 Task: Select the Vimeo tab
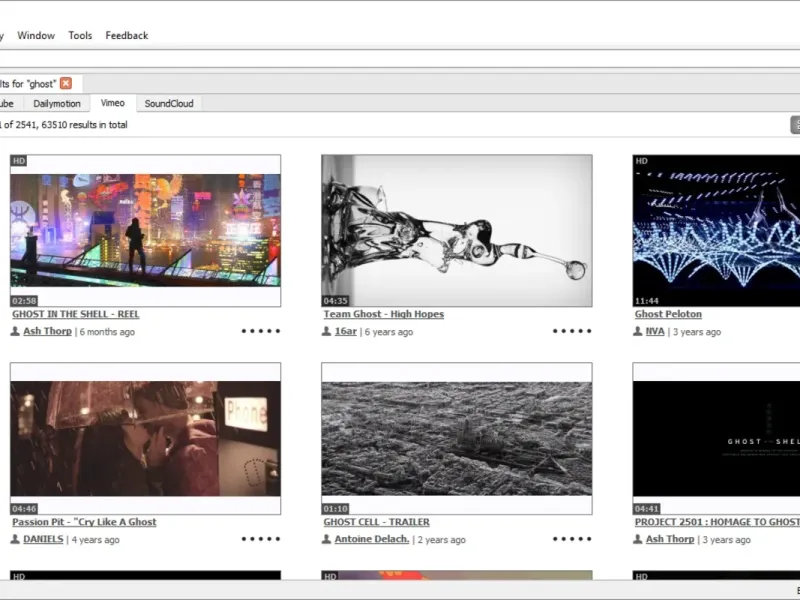[x=113, y=103]
